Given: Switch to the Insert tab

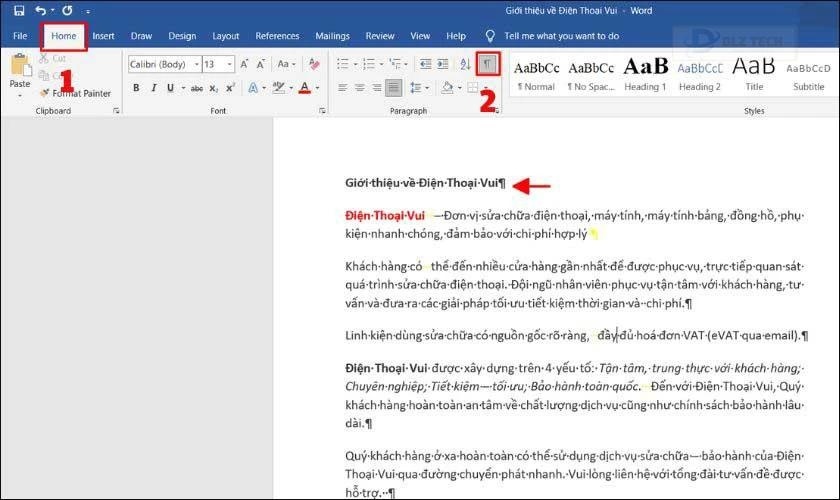Looking at the screenshot, I should click(x=103, y=36).
